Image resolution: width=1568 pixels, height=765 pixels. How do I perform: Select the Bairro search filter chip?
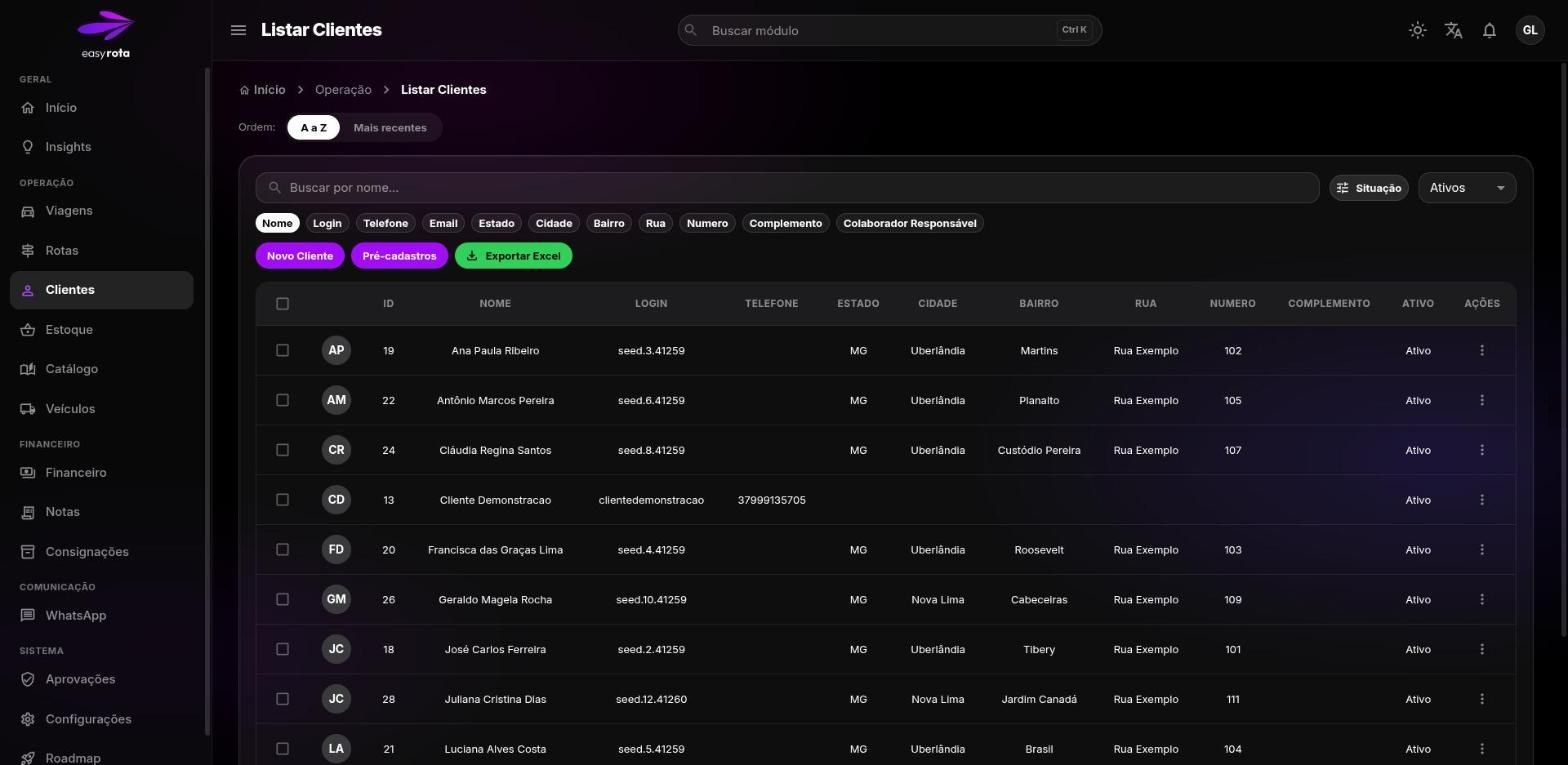point(609,223)
